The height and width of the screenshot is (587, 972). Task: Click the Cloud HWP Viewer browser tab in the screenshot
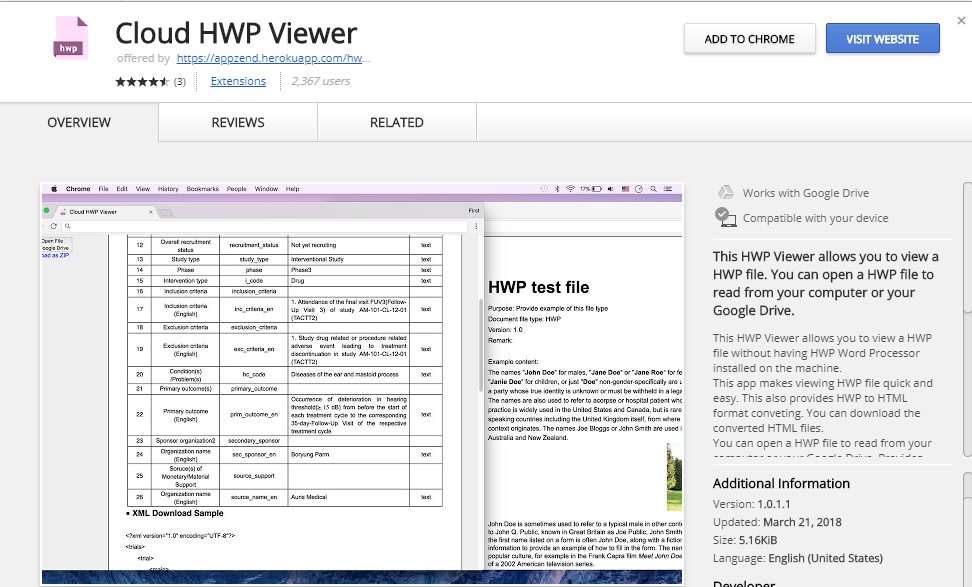point(105,212)
